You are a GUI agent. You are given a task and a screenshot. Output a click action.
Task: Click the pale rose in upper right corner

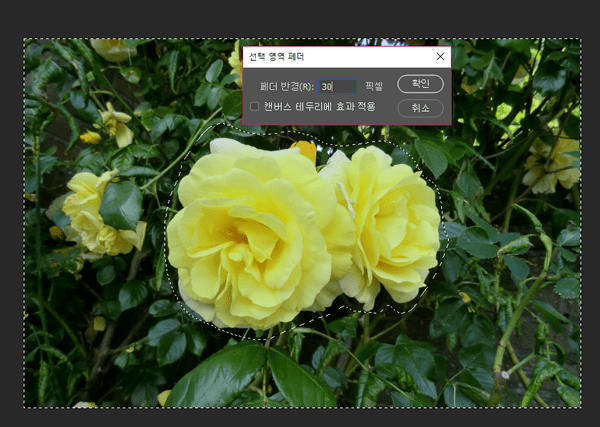pyautogui.click(x=552, y=162)
